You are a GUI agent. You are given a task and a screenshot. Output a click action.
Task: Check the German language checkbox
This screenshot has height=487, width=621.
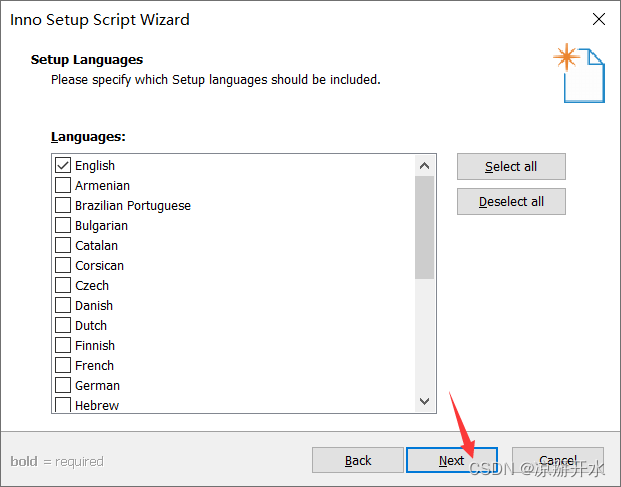[63, 385]
